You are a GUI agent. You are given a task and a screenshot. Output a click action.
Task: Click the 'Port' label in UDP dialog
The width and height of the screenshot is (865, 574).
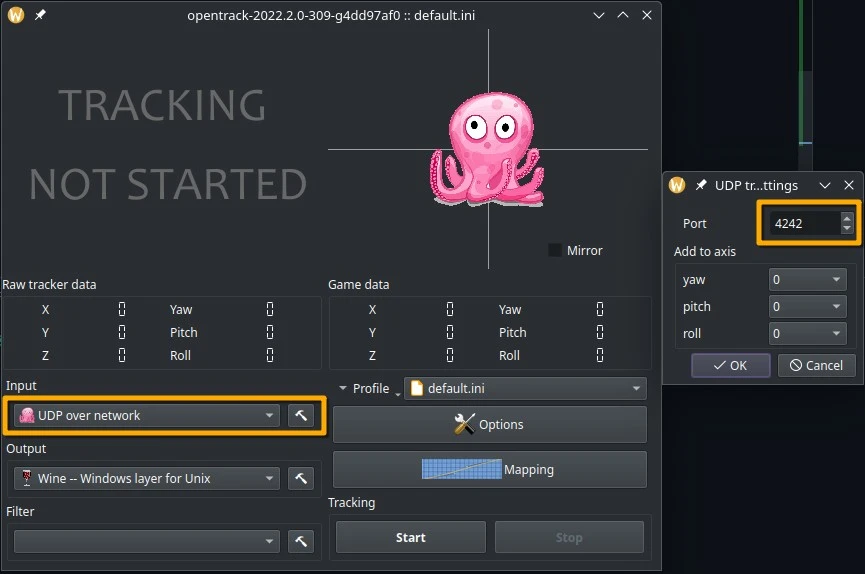pyautogui.click(x=695, y=224)
